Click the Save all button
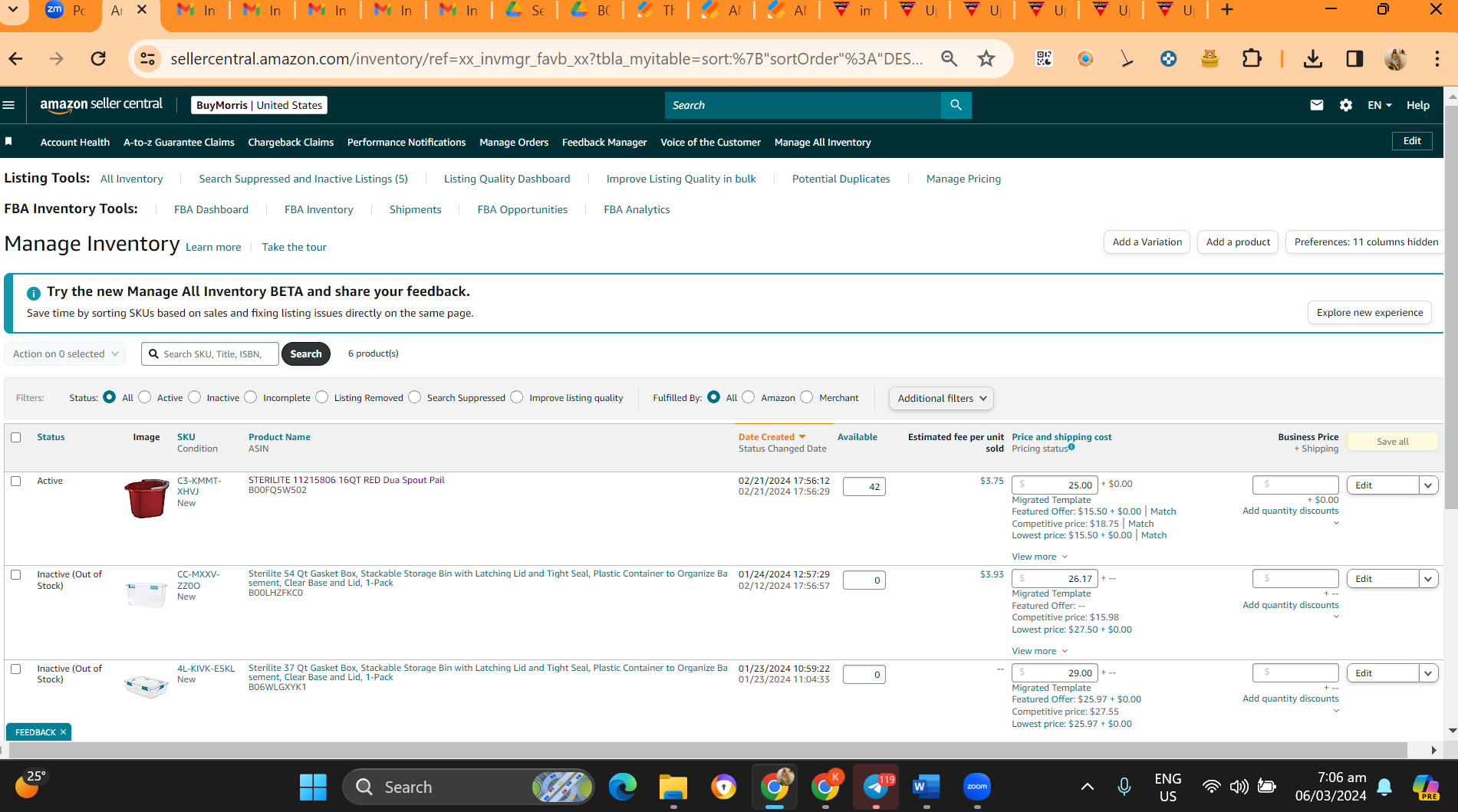The height and width of the screenshot is (812, 1458). tap(1392, 442)
